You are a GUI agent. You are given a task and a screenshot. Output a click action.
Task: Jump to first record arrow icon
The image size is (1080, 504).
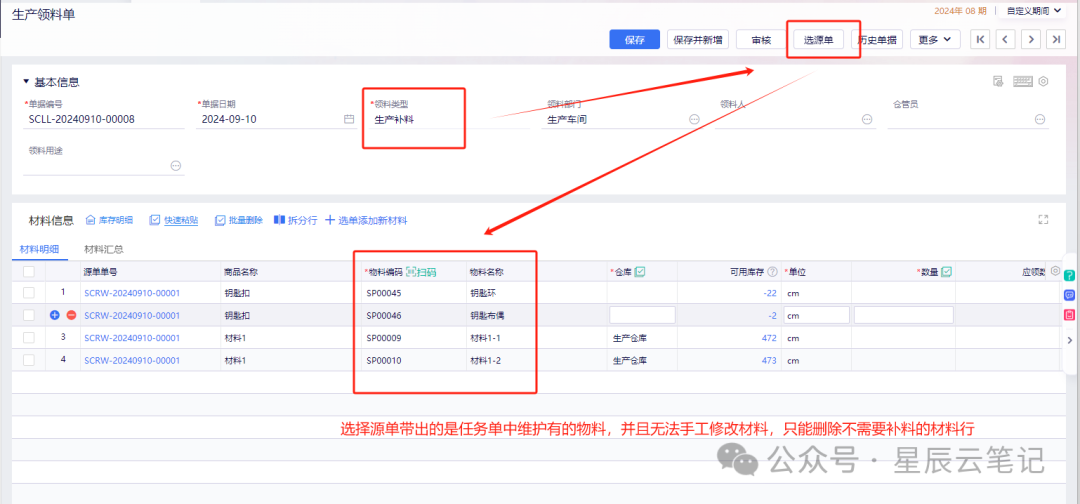980,40
